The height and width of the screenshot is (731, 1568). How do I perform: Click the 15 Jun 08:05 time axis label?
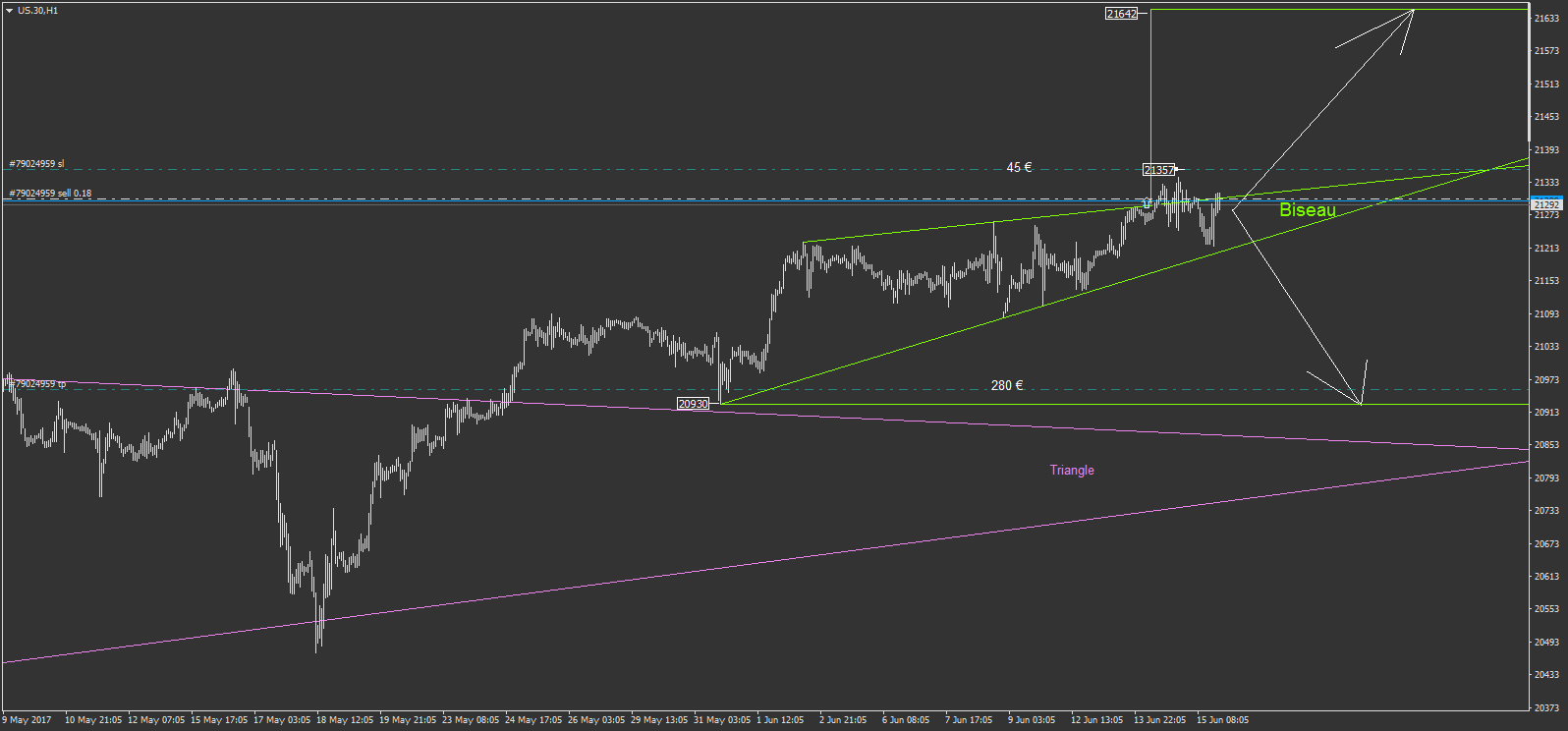pos(1222,720)
